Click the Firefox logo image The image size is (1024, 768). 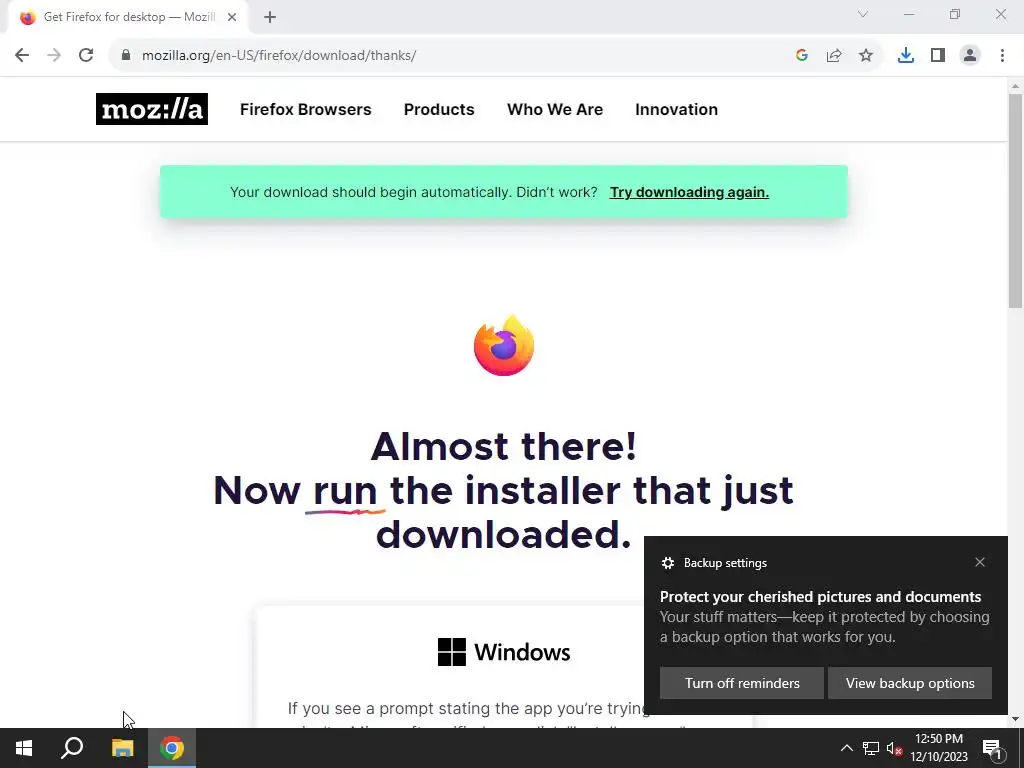(x=504, y=345)
